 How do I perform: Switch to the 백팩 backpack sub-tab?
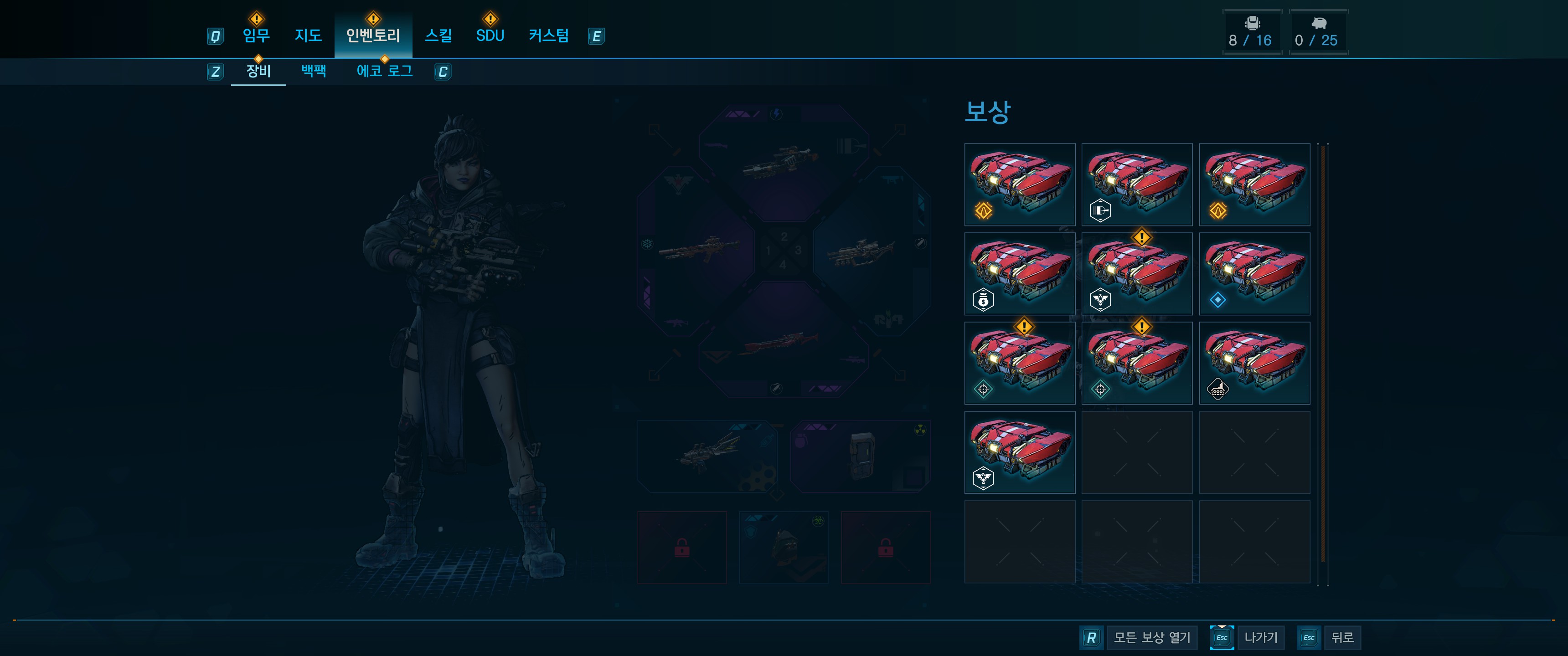coord(314,71)
